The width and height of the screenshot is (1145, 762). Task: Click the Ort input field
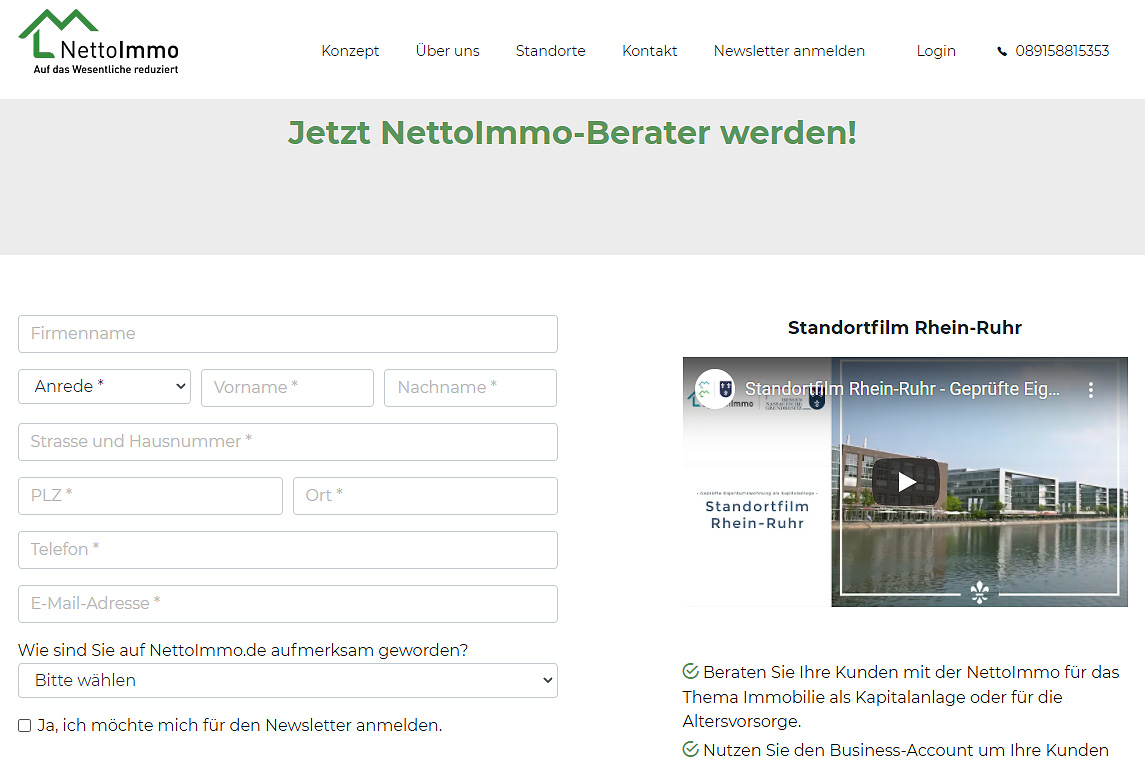426,496
